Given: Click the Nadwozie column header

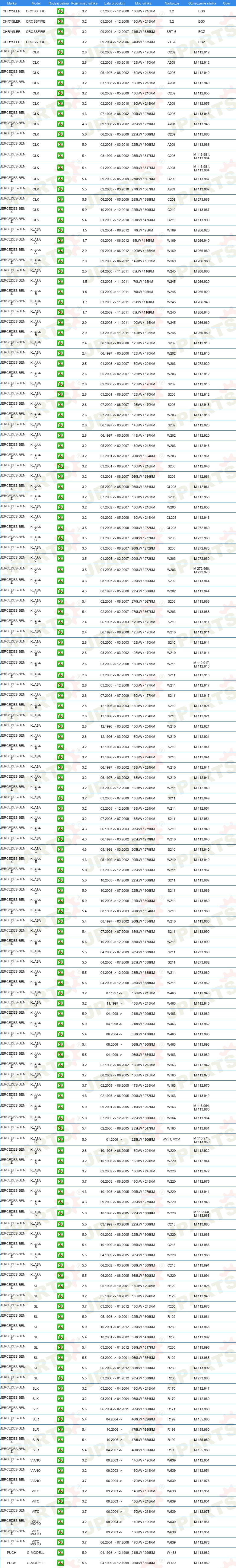Looking at the screenshot, I should click(x=171, y=3).
